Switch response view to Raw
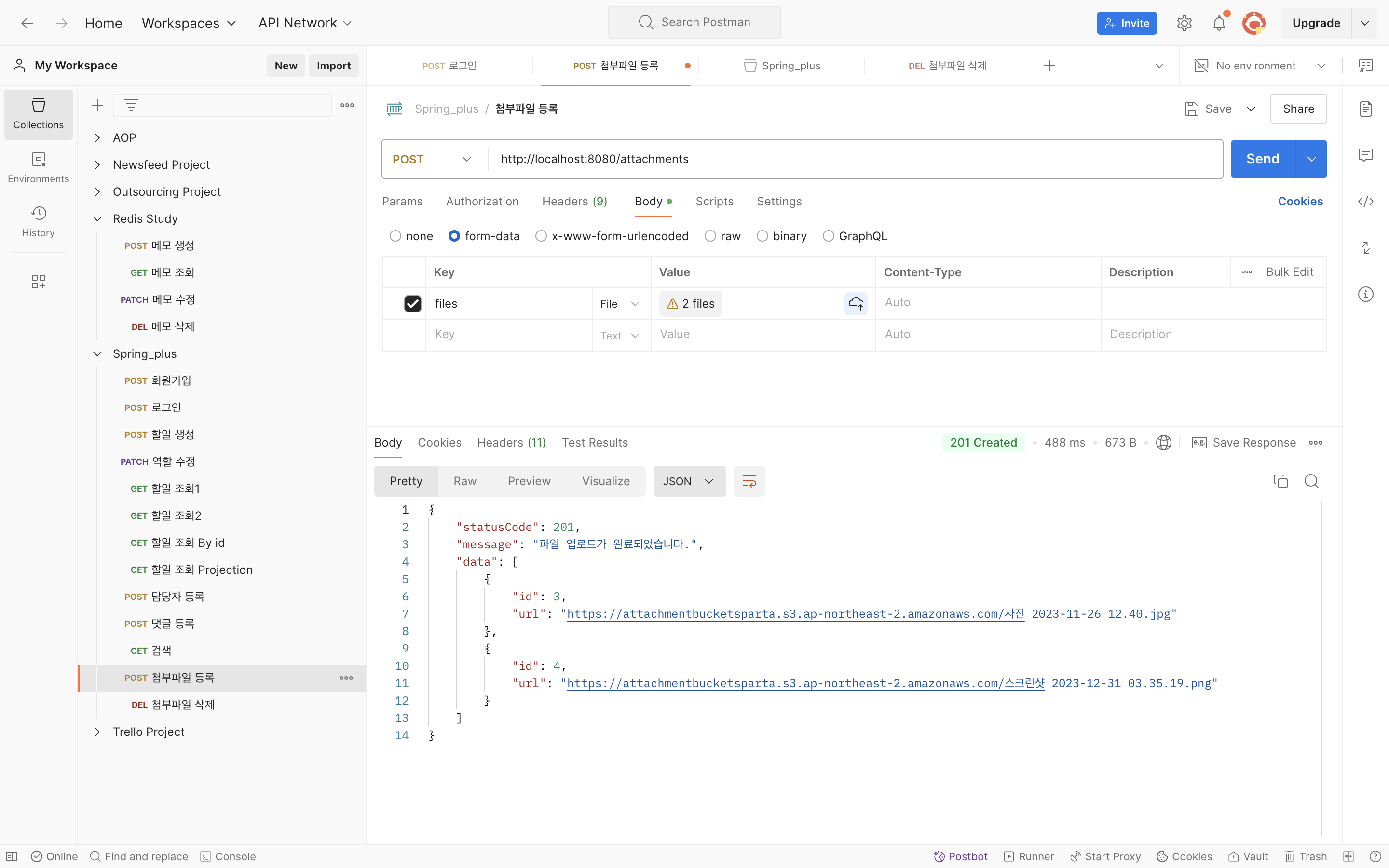This screenshot has height=868, width=1389. click(x=465, y=481)
